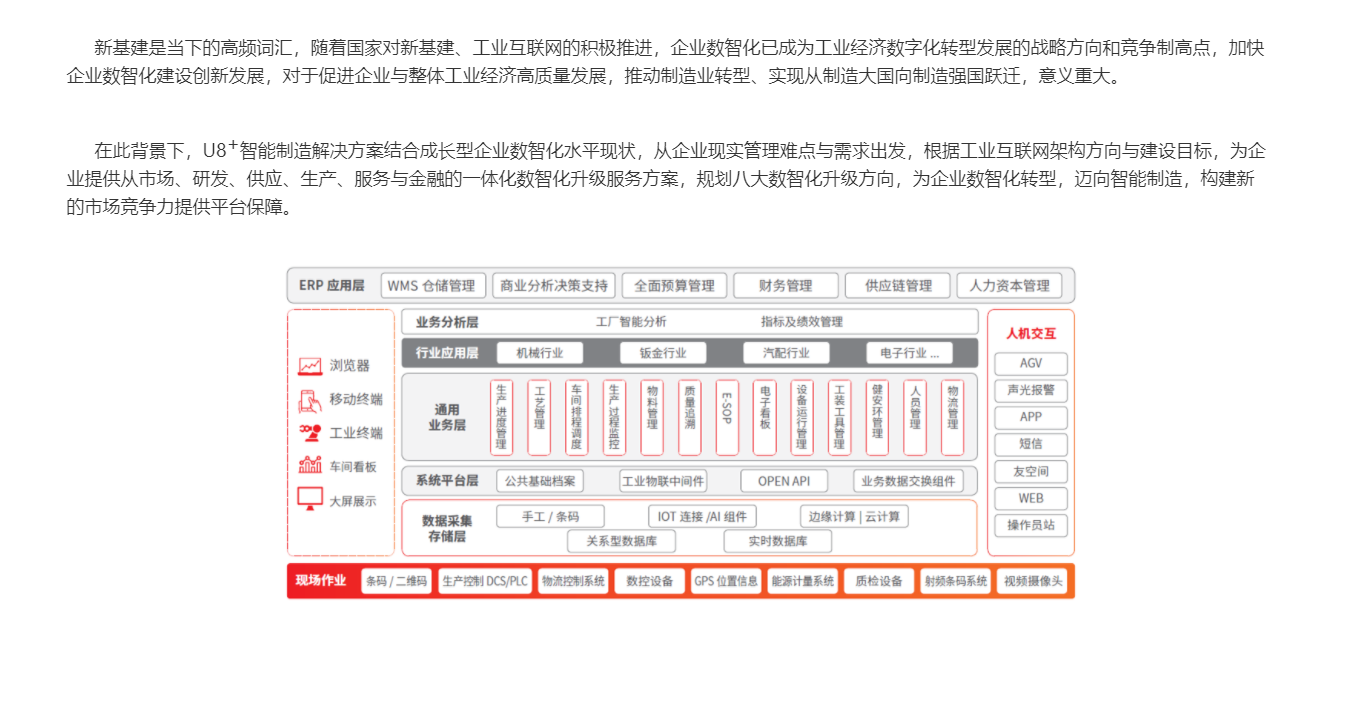Click the 财务管理 box in ERP layer
The width and height of the screenshot is (1348, 721).
[x=785, y=286]
